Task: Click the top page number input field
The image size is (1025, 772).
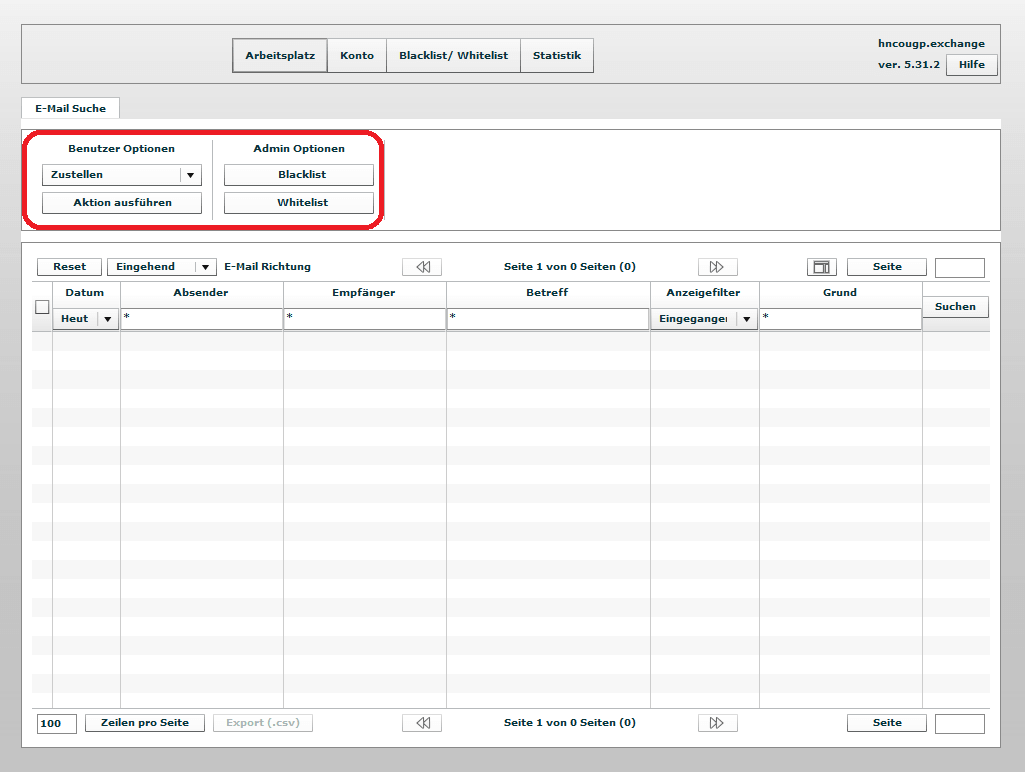Action: [x=960, y=267]
